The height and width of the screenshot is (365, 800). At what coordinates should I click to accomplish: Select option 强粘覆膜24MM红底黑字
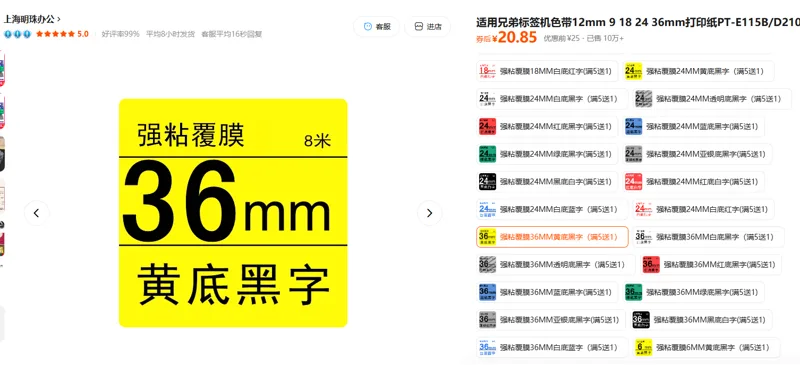pyautogui.click(x=547, y=126)
